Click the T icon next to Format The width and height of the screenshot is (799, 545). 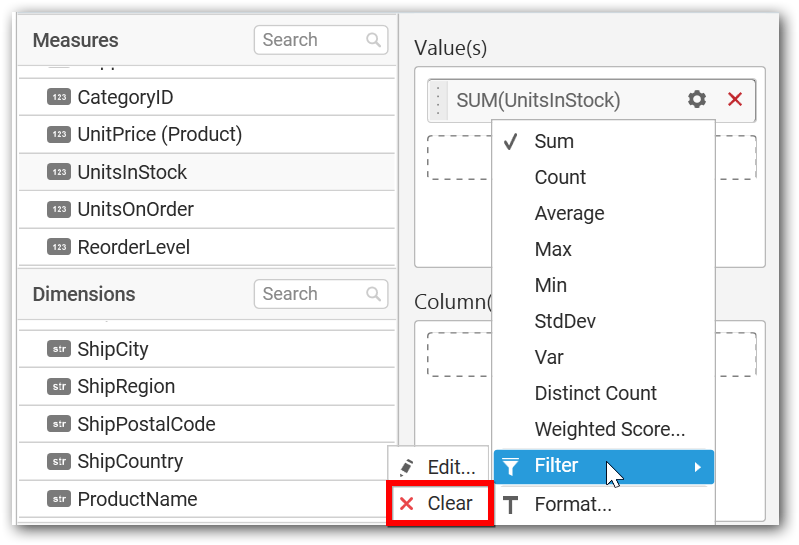click(511, 505)
